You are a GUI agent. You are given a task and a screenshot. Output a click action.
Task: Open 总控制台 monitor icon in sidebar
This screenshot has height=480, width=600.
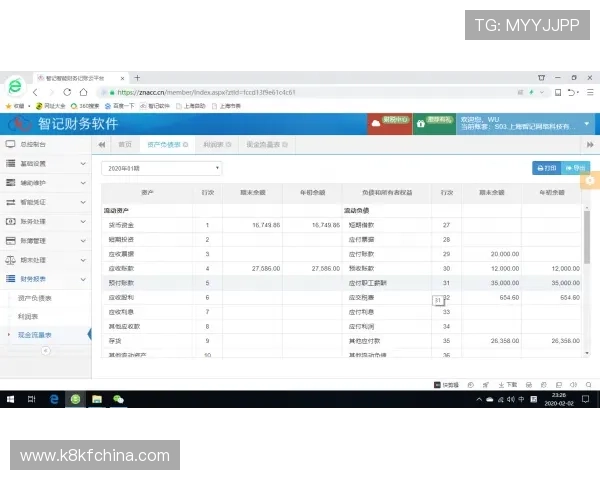click(x=10, y=144)
